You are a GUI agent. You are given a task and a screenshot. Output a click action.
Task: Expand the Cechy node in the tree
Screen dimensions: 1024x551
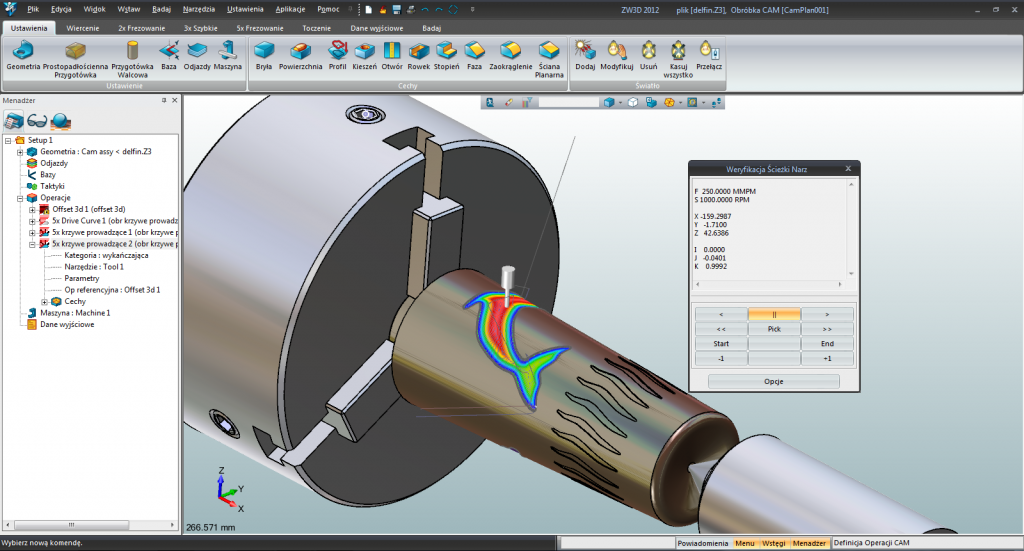click(44, 301)
